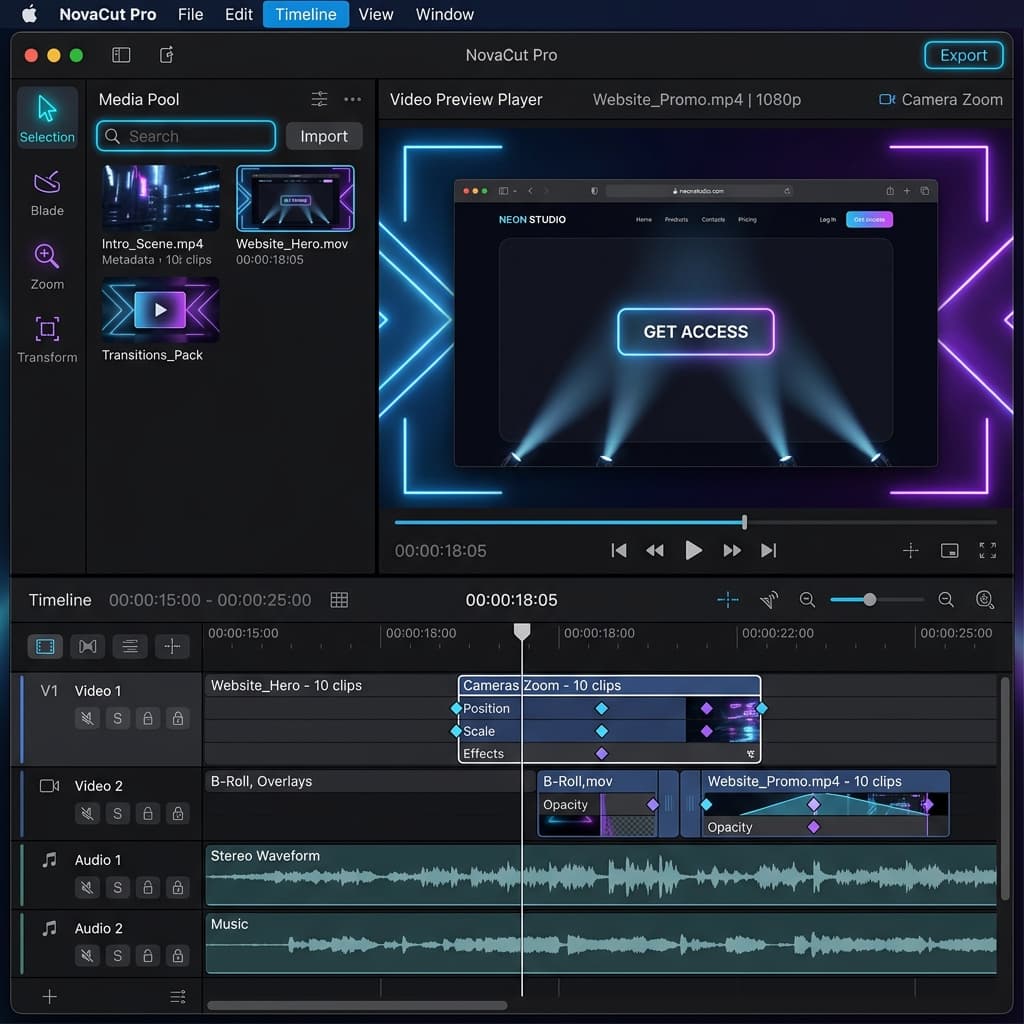Screen dimensions: 1024x1024
Task: Open the NovaCut Pro application menu
Action: coord(108,14)
